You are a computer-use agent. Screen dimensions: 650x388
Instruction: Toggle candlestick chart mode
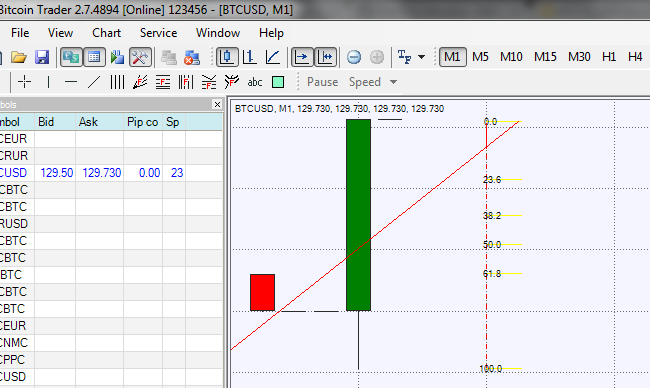[x=227, y=57]
